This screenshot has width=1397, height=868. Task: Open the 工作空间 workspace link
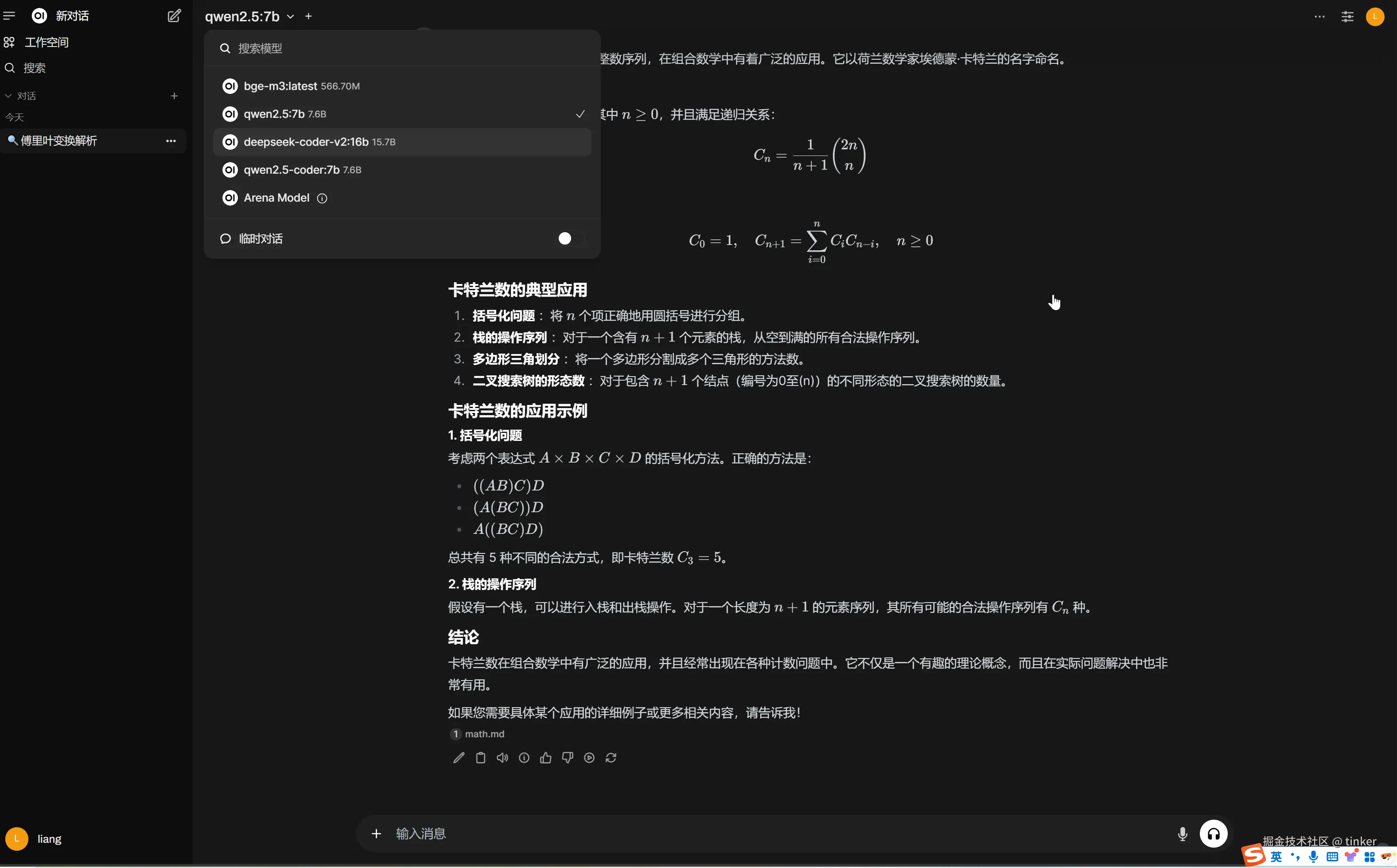46,42
